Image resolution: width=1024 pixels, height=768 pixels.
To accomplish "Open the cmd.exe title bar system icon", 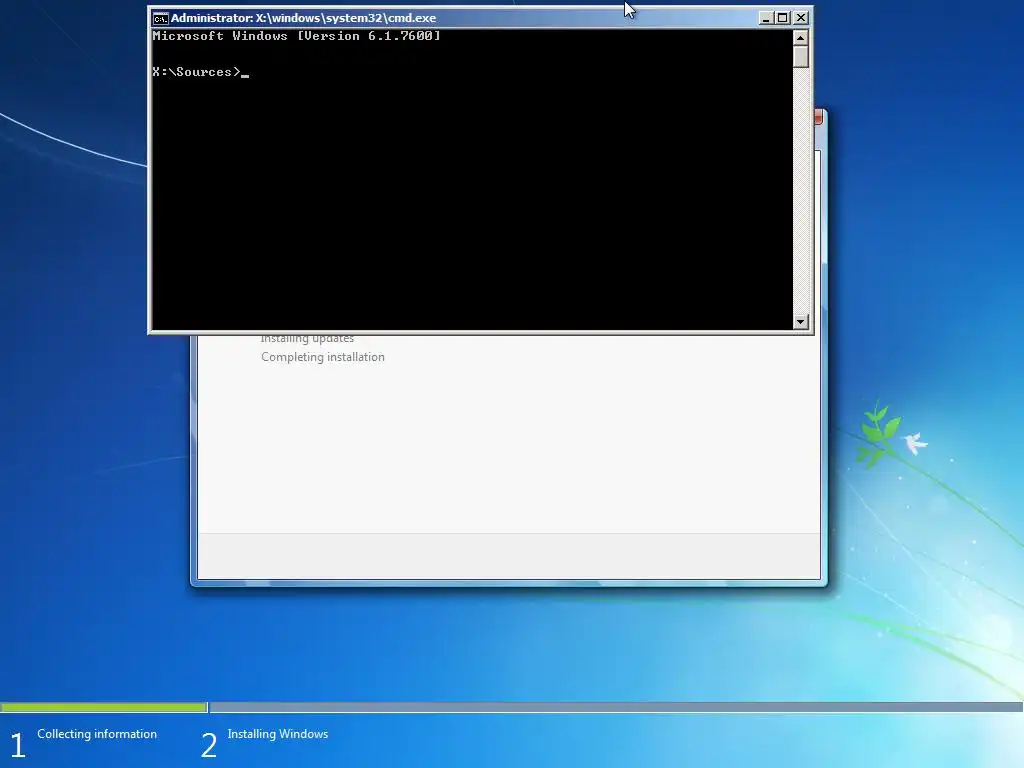I will 160,18.
